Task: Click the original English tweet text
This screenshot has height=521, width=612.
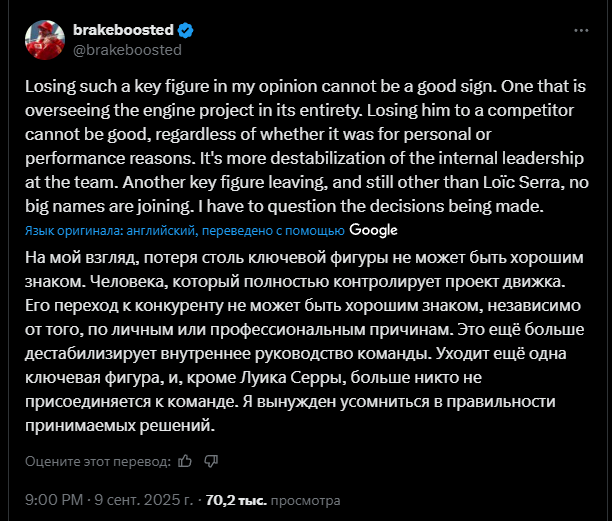Action: pos(307,146)
